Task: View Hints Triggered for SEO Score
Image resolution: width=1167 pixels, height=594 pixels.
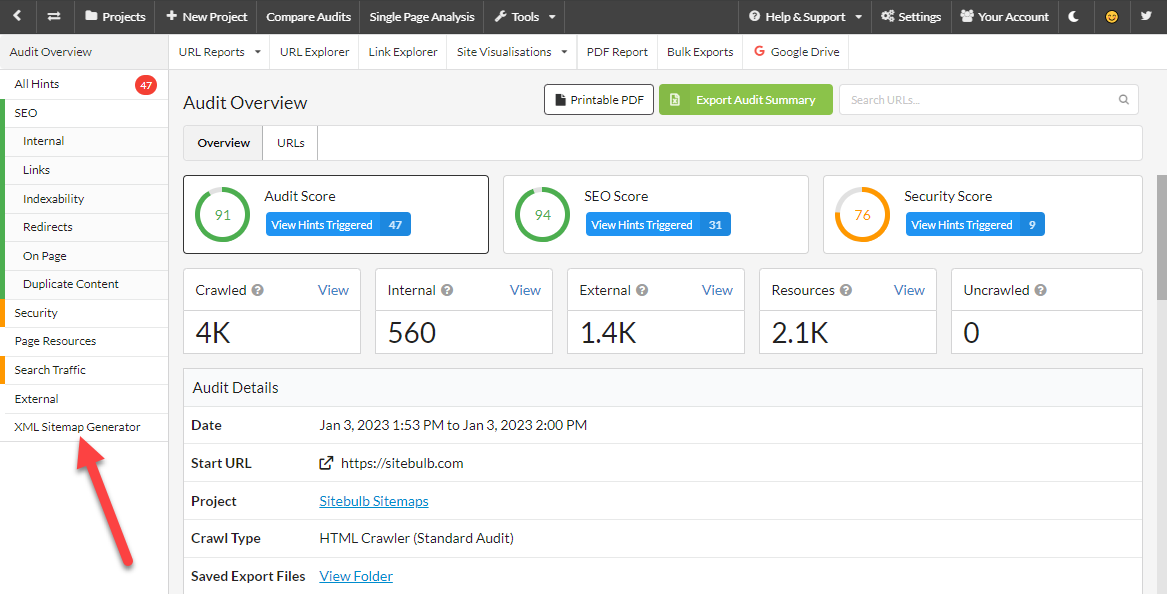Action: [658, 225]
